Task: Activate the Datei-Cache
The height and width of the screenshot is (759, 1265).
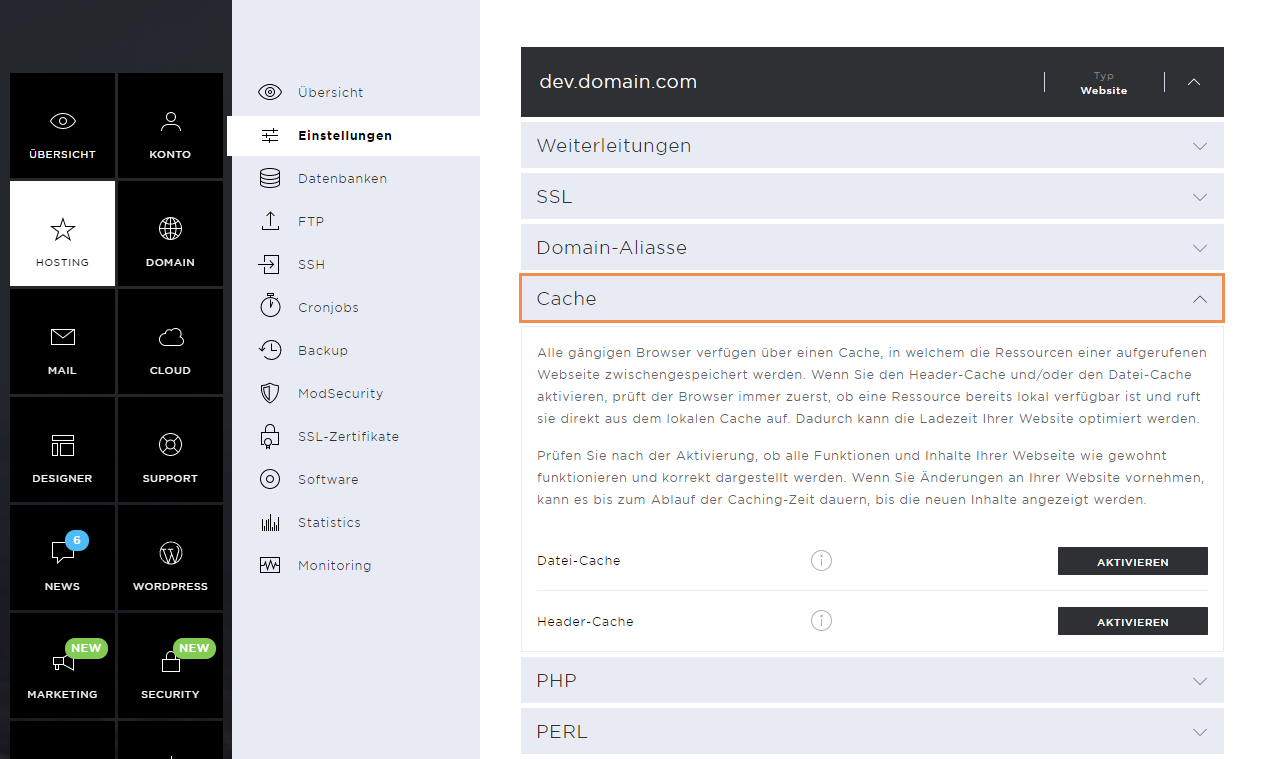Action: click(x=1133, y=562)
